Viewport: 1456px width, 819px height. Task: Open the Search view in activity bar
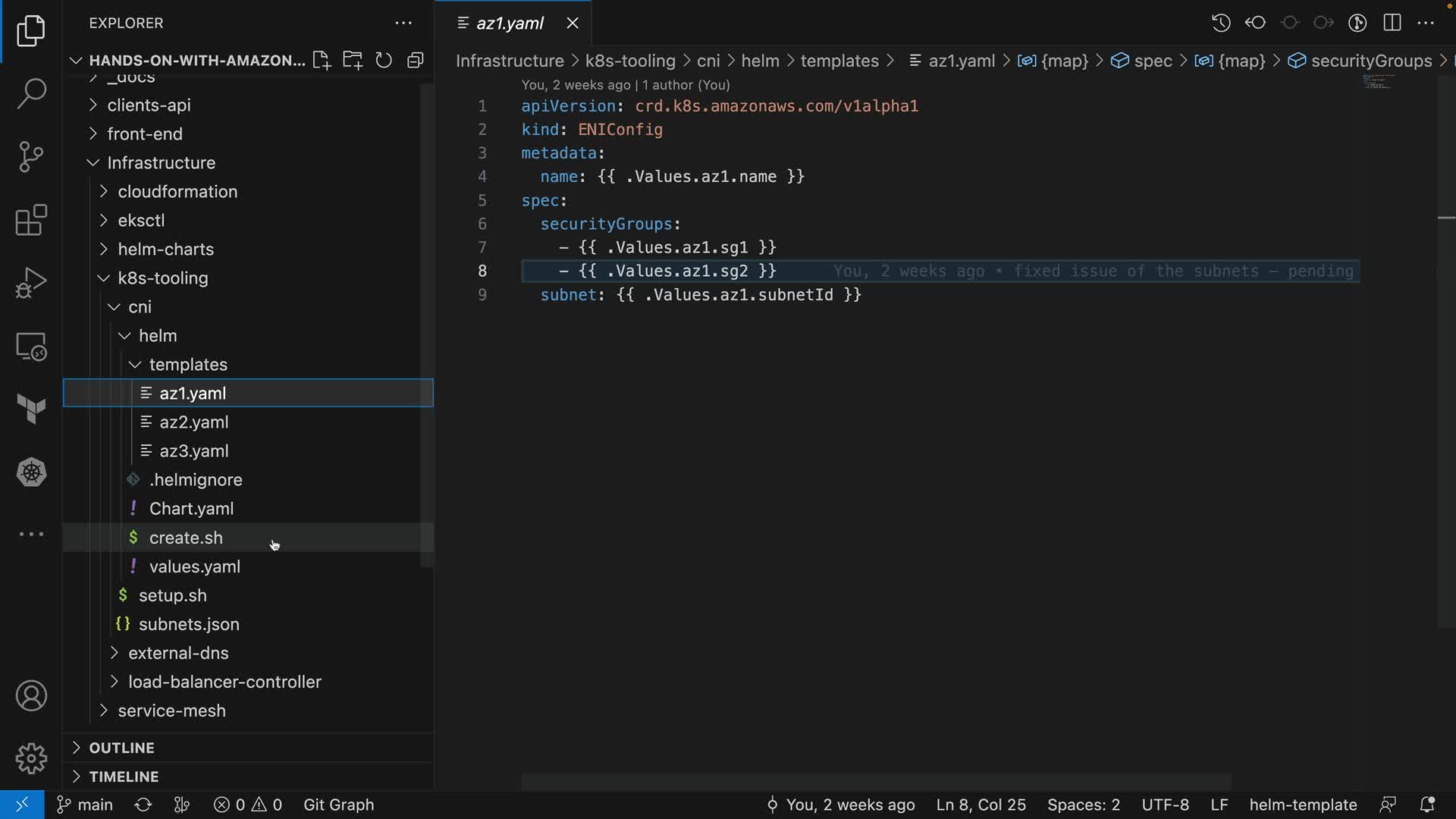31,93
